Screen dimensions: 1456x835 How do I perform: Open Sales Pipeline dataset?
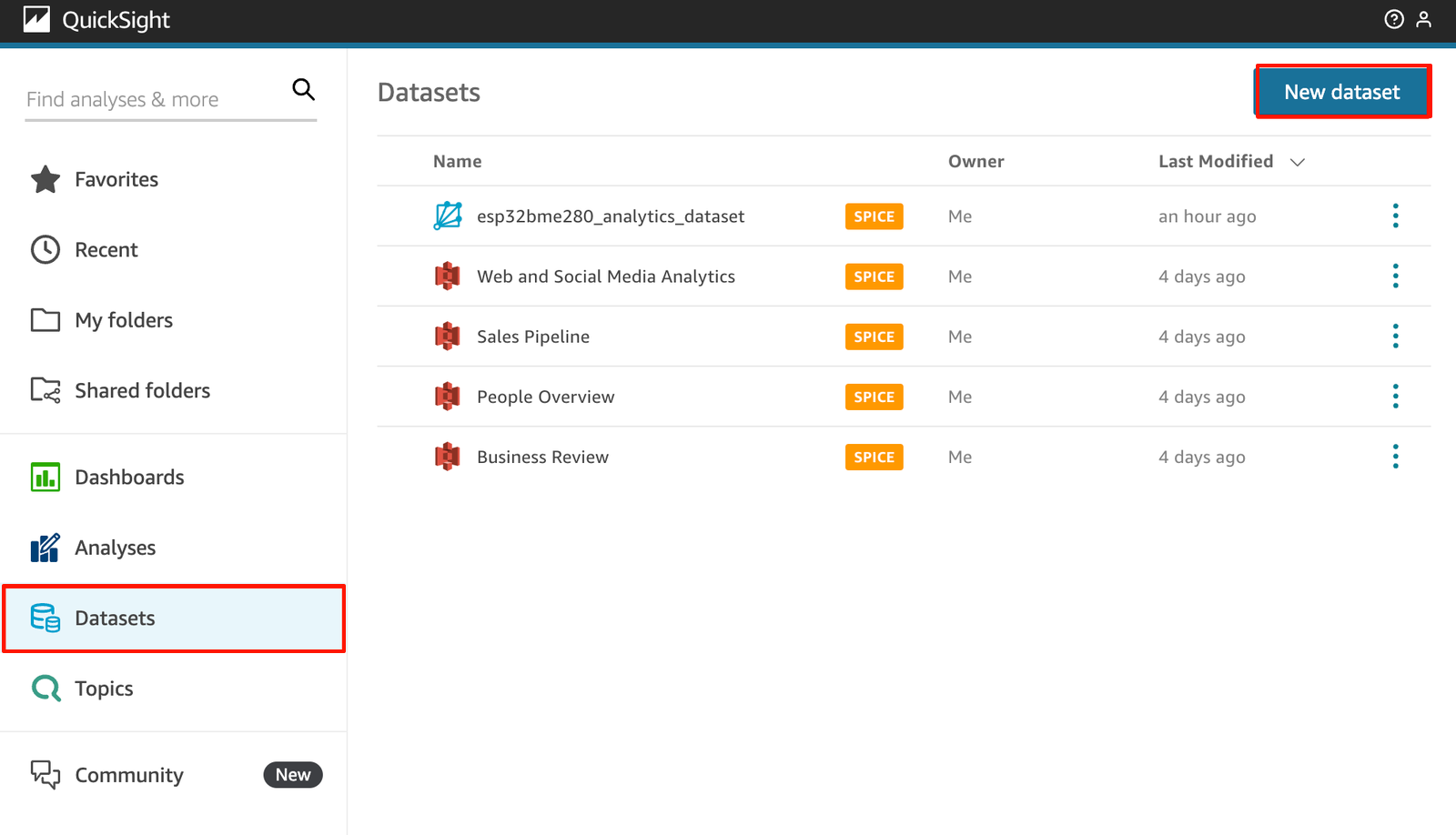(x=533, y=337)
